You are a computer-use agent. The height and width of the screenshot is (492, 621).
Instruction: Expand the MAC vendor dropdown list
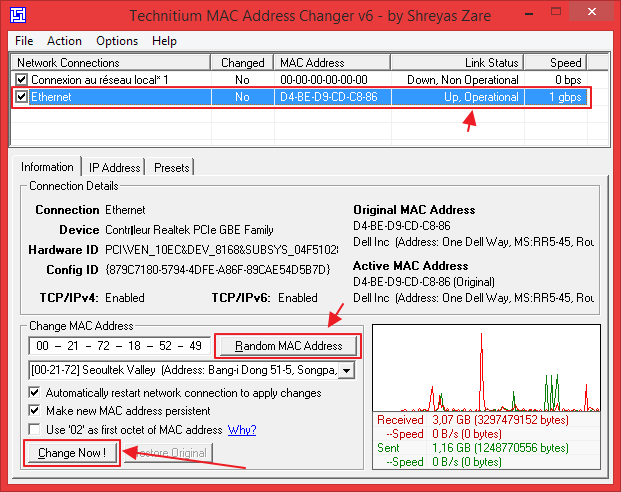(347, 371)
